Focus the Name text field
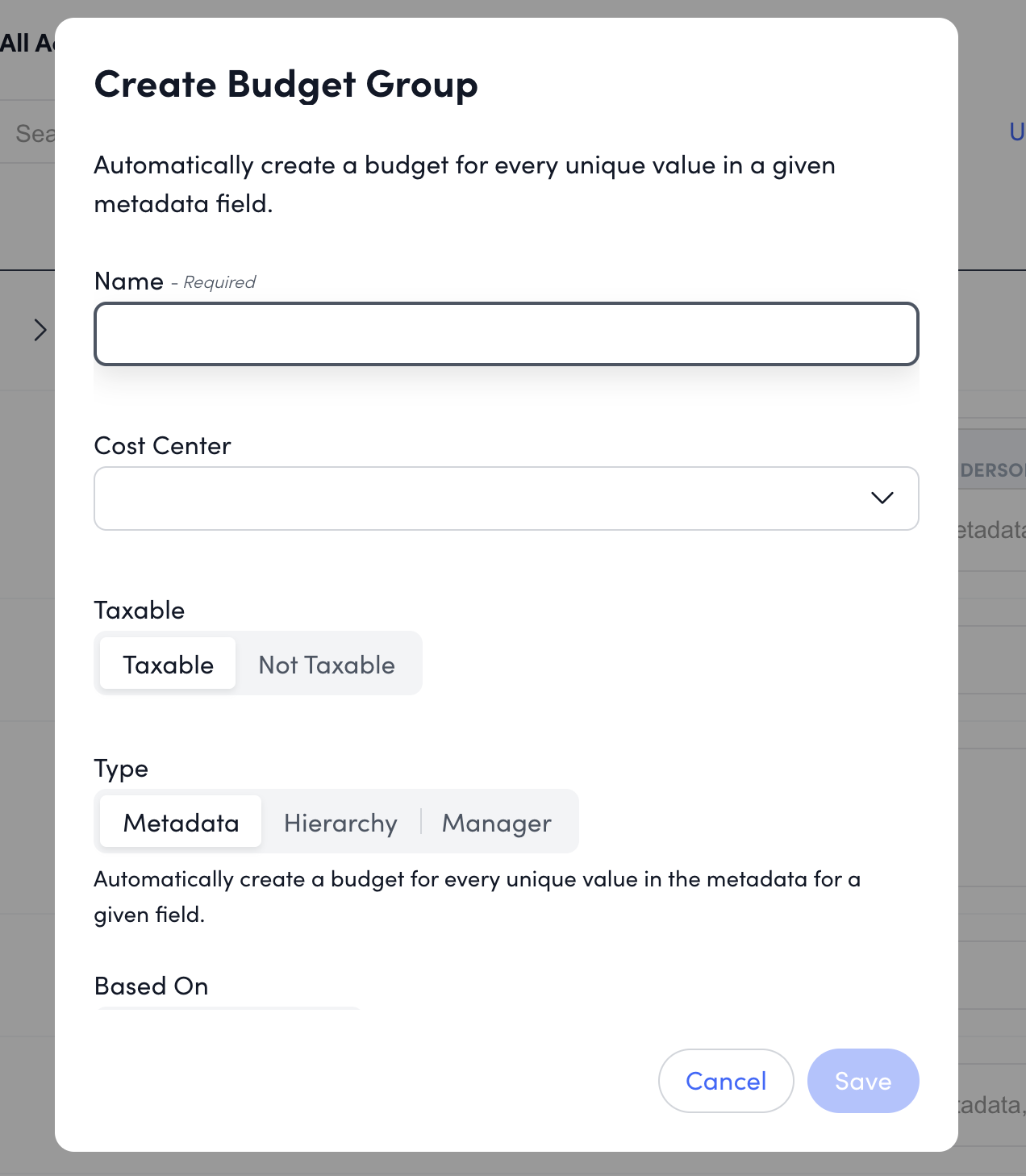The width and height of the screenshot is (1026, 1176). tap(506, 334)
